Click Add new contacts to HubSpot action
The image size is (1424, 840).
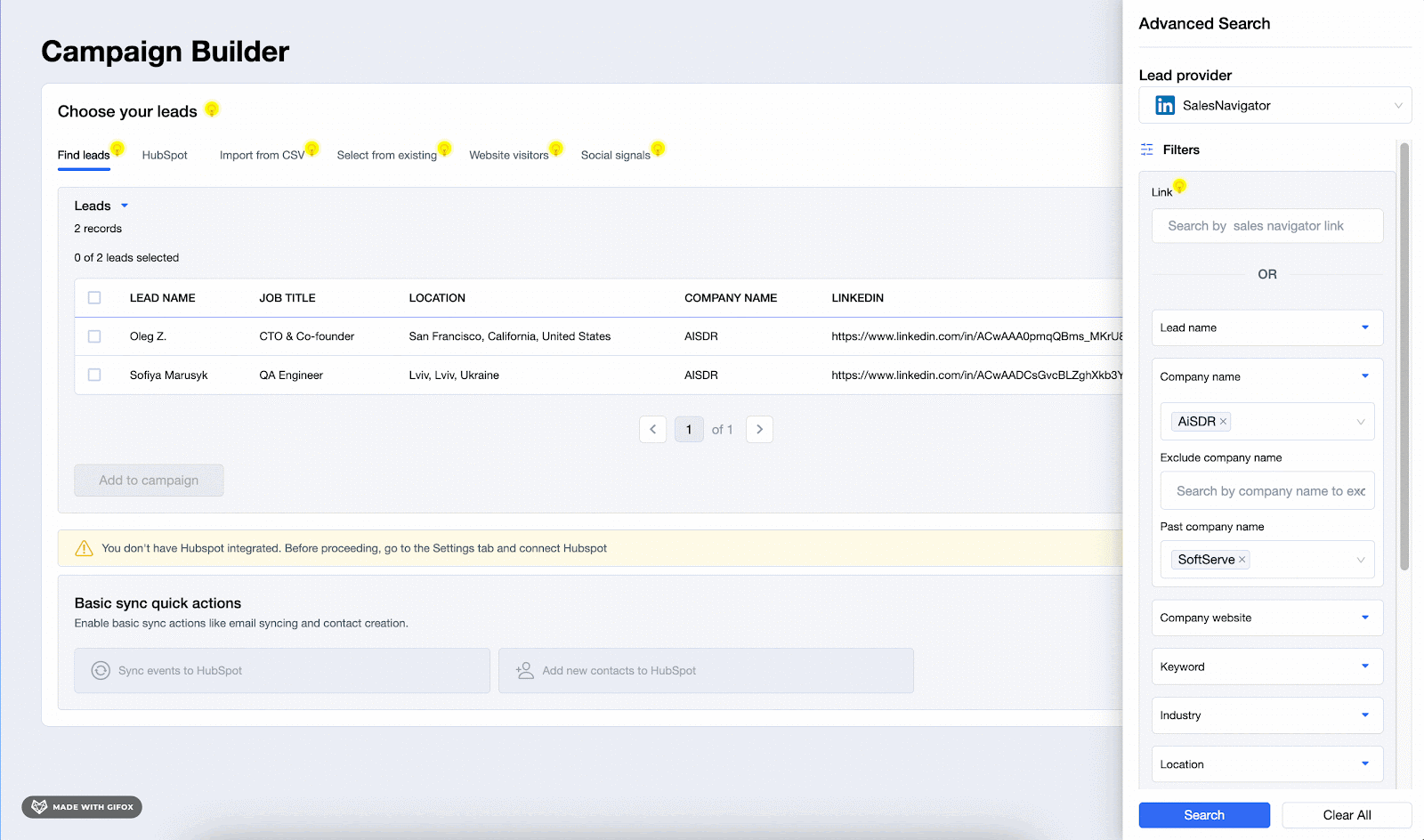click(706, 671)
